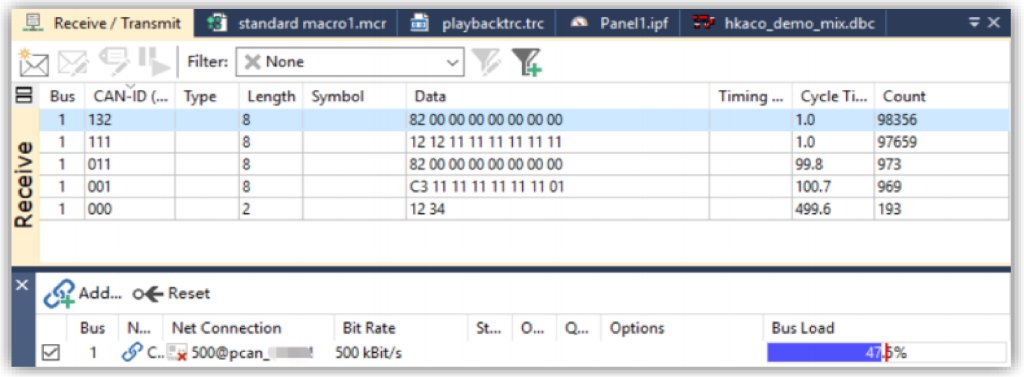This screenshot has width=1024, height=377.
Task: Open the tab list overflow arrow
Action: click(974, 23)
